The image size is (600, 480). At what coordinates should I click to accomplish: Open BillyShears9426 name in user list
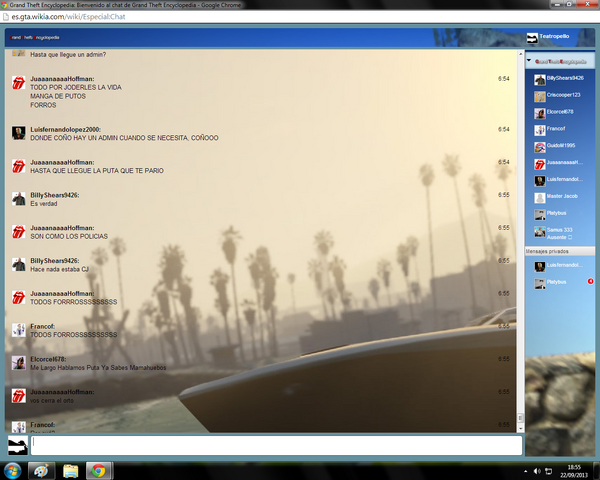(x=565, y=78)
